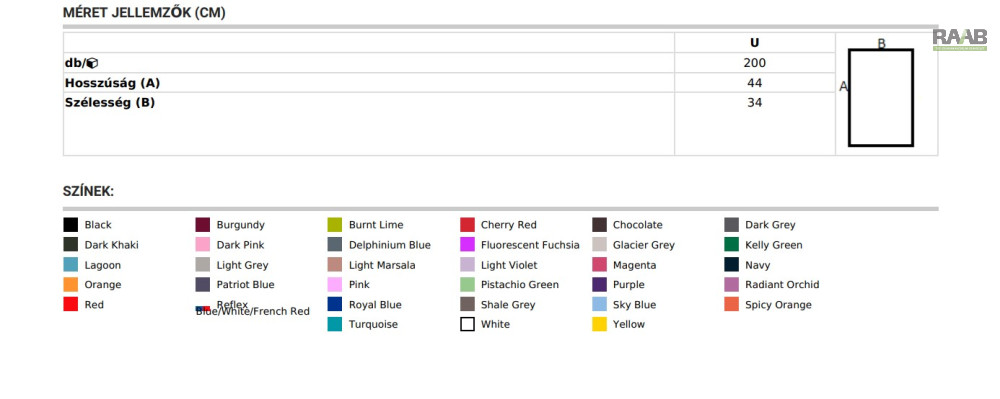
Task: Choose the Burnt Lime swatch
Action: pyautogui.click(x=335, y=225)
